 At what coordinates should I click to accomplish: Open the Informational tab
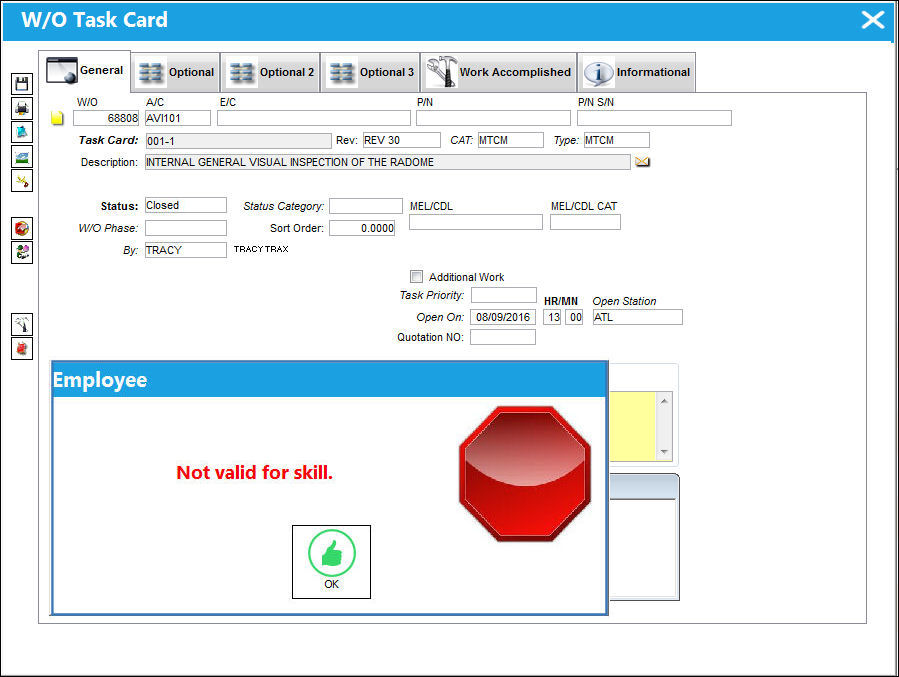(636, 72)
